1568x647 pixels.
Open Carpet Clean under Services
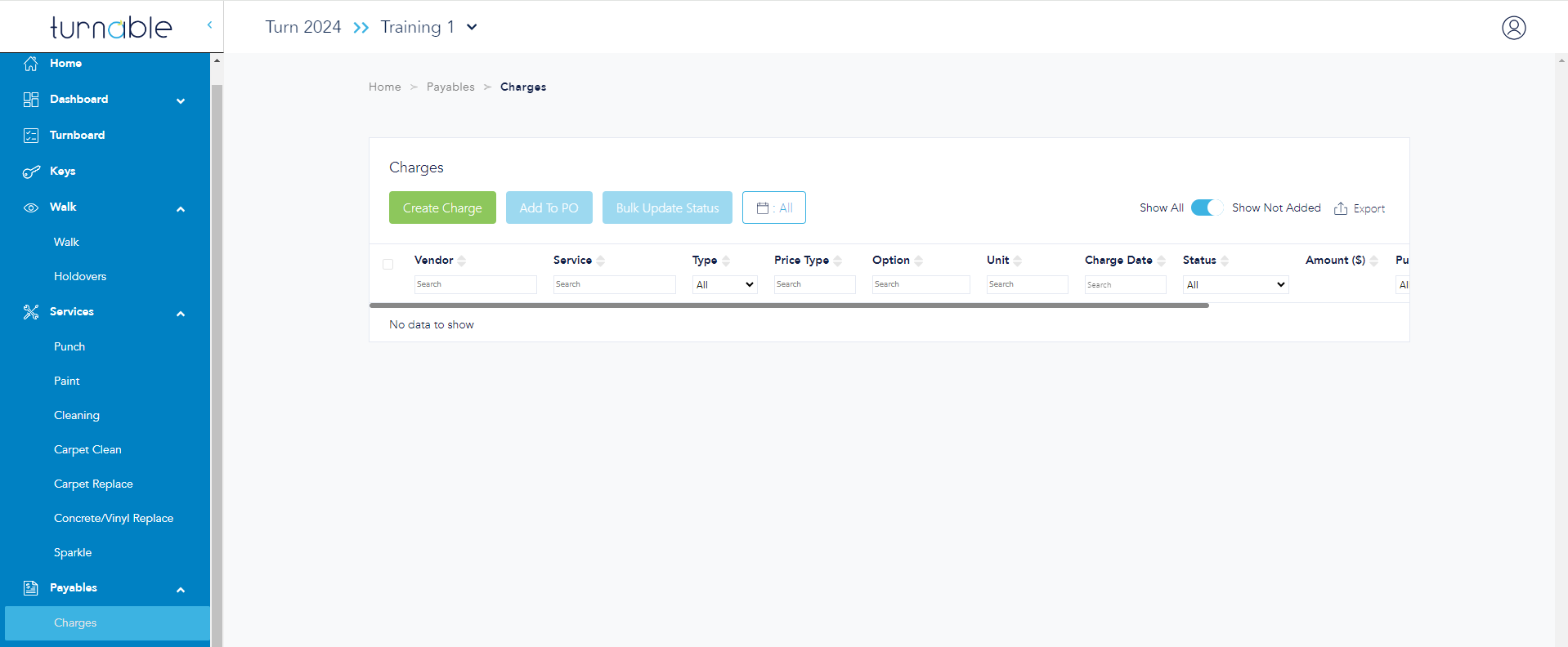click(87, 449)
